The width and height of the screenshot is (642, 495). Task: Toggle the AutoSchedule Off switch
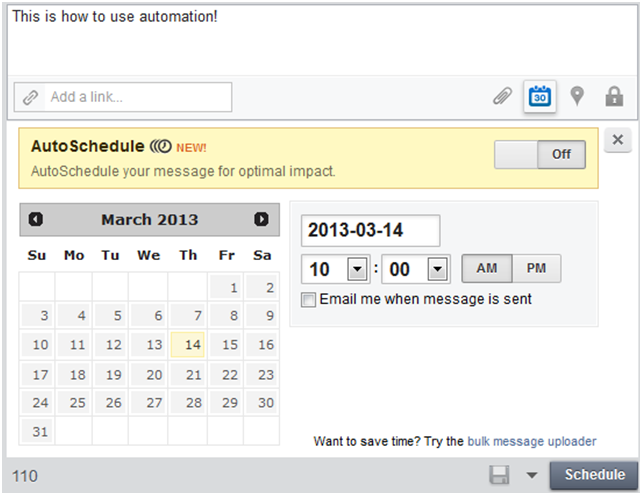pyautogui.click(x=540, y=154)
